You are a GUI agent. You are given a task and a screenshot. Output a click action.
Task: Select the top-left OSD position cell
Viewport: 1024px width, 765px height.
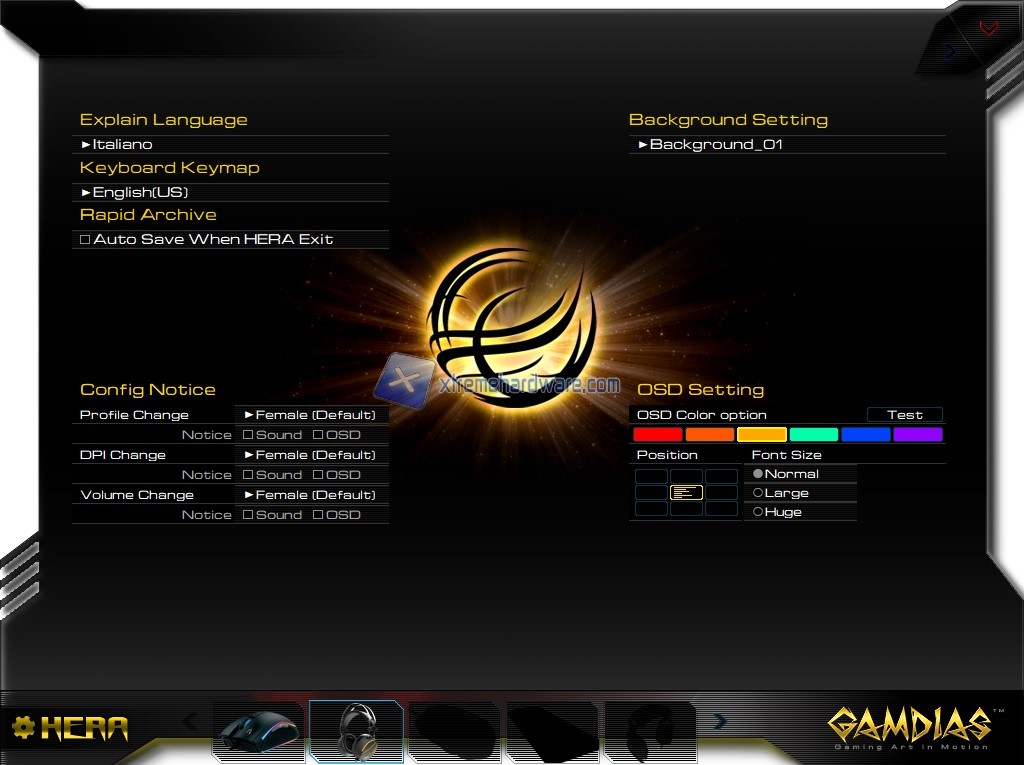(652, 476)
